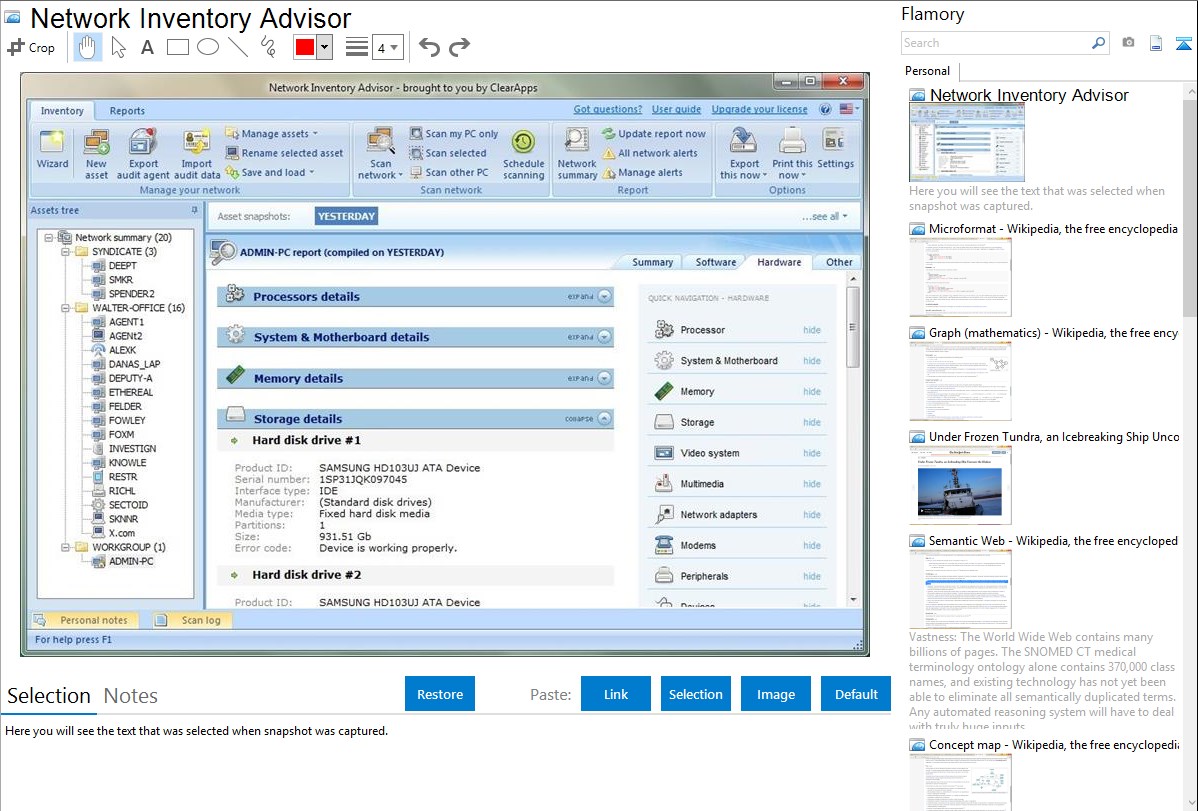Expand System & Motherboard details section

pyautogui.click(x=604, y=337)
